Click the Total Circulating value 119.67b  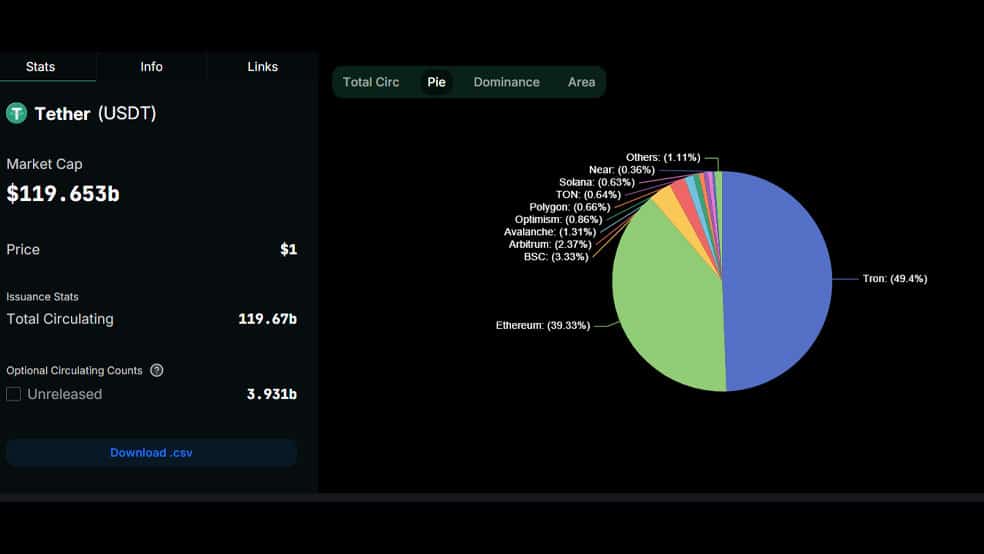tap(267, 319)
